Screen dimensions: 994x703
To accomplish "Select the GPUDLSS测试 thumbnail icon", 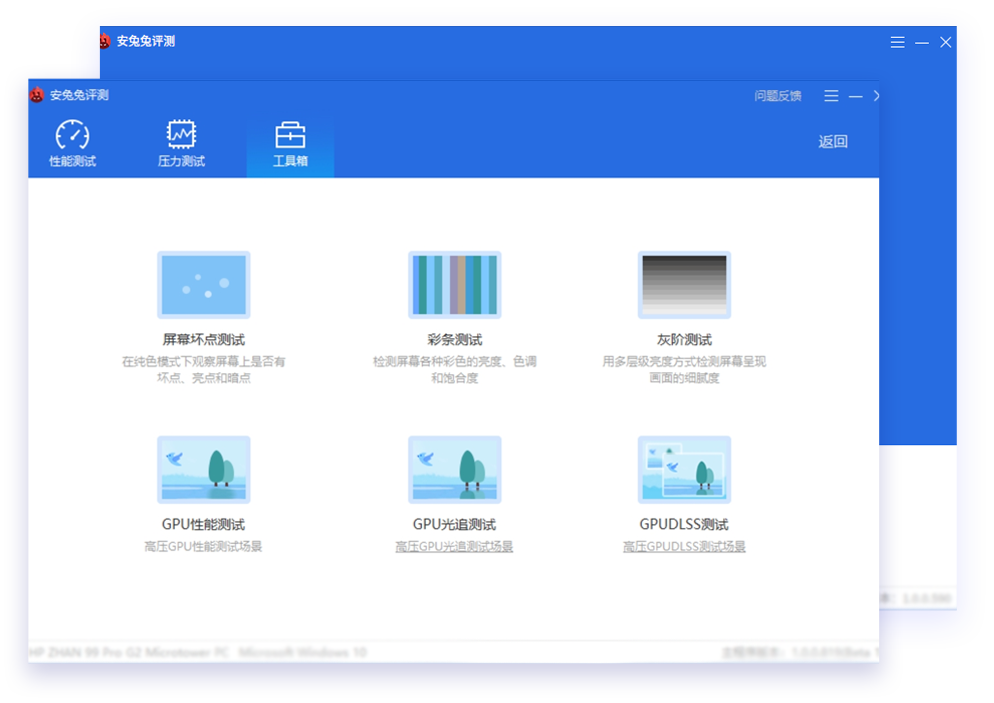I will [x=684, y=469].
